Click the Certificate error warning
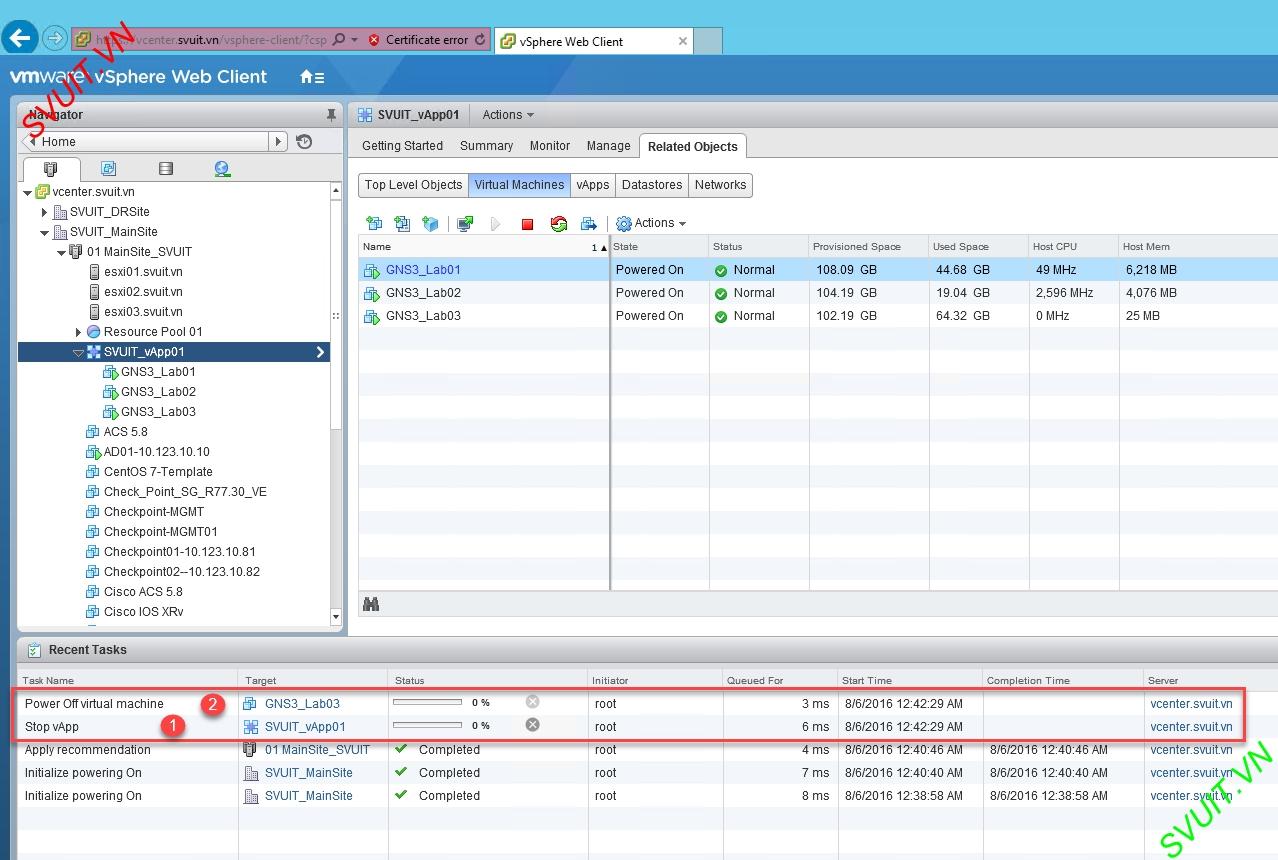 (x=419, y=40)
